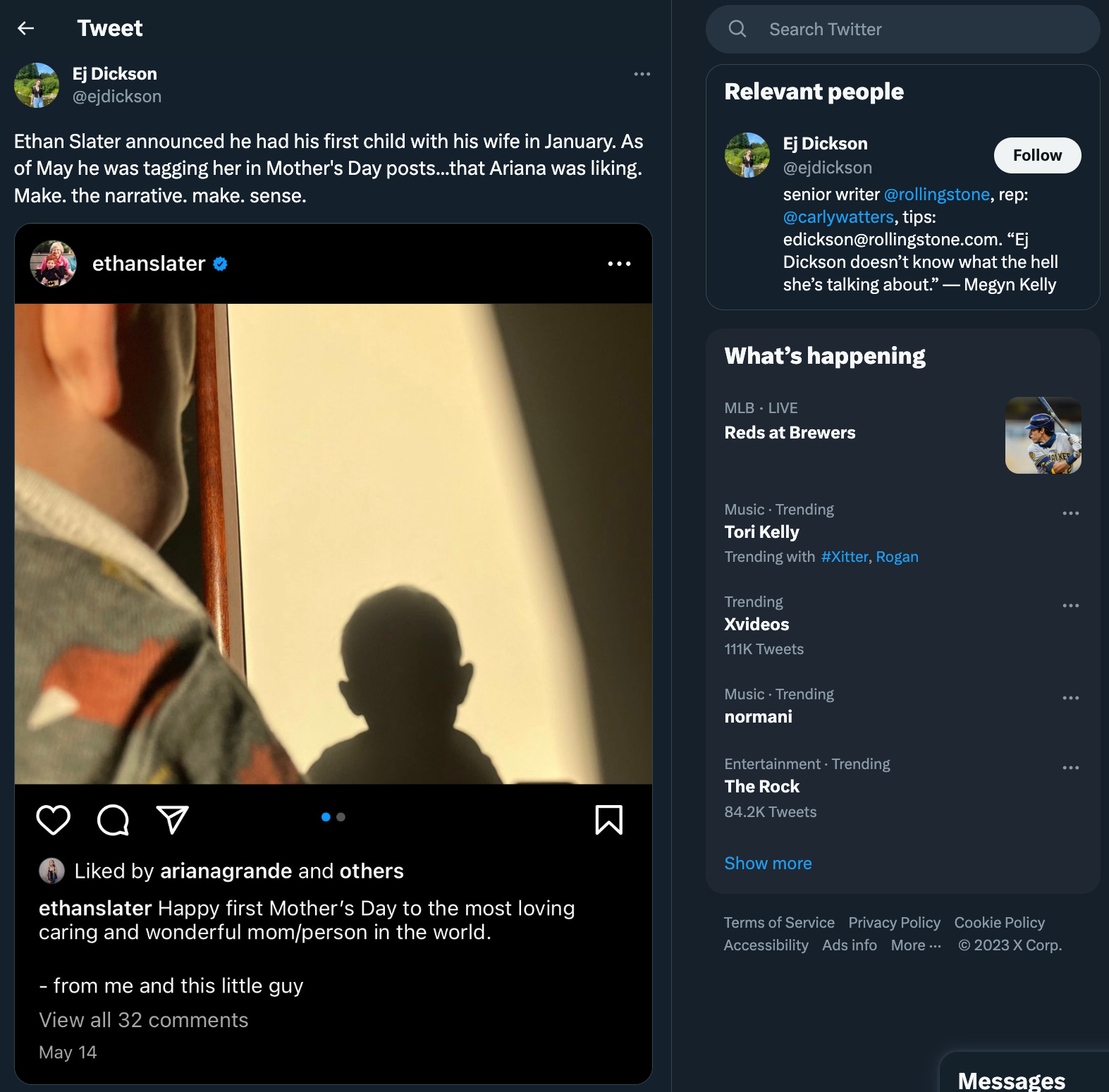Follow Ej Dickson
The height and width of the screenshot is (1092, 1109).
(1037, 155)
